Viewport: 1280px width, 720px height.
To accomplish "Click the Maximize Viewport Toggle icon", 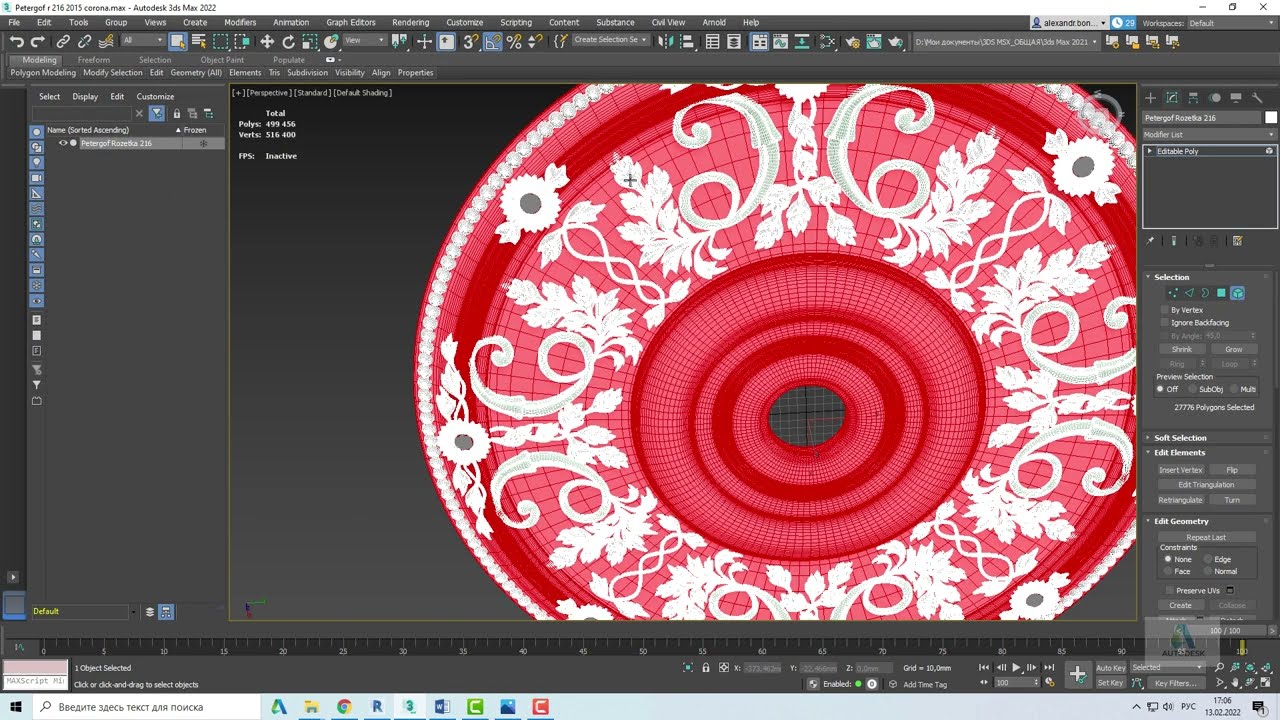I will (1267, 683).
